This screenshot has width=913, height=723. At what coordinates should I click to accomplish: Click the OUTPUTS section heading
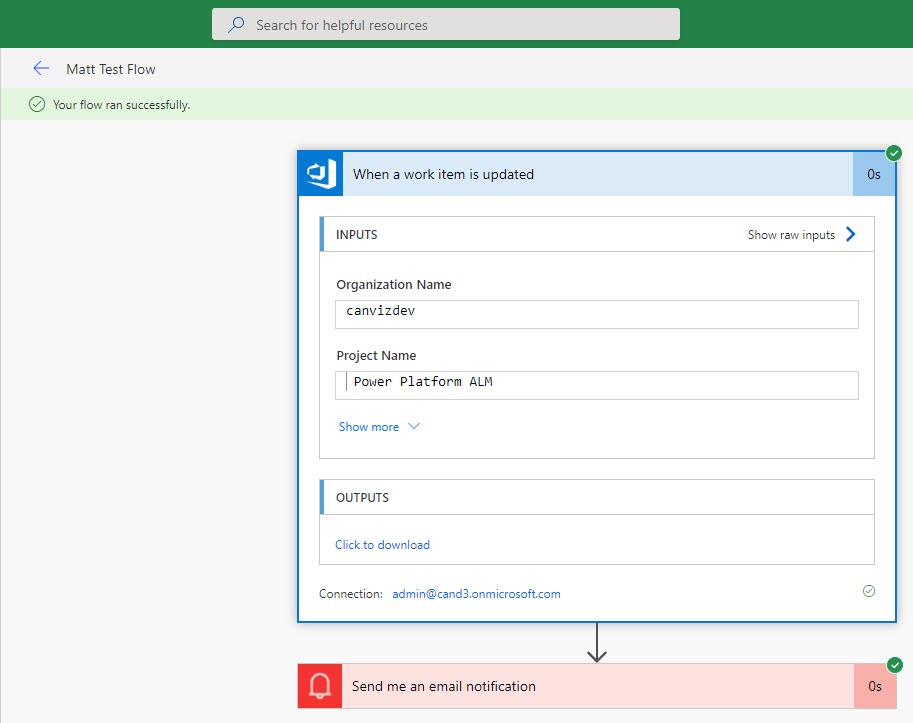362,498
